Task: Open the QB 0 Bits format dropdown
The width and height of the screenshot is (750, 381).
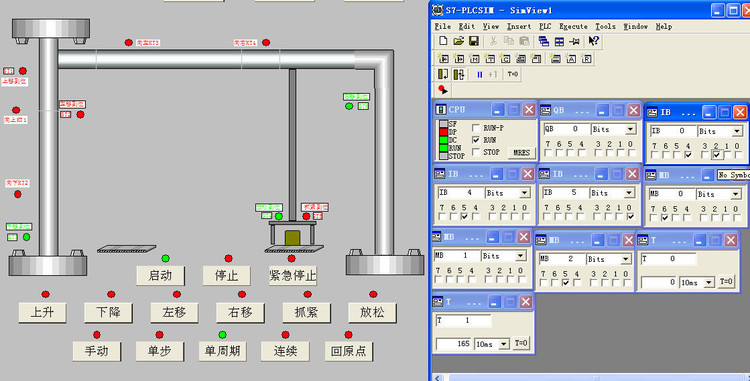Action: coord(631,130)
